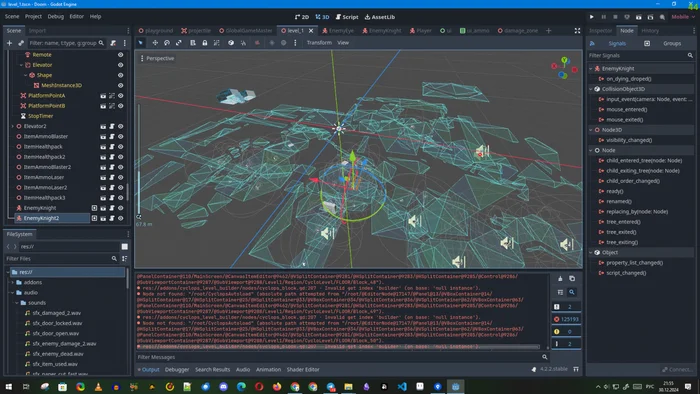Click the scene tree vertical scrollbar
Image resolution: width=700 pixels, height=394 pixels.
coord(128,192)
